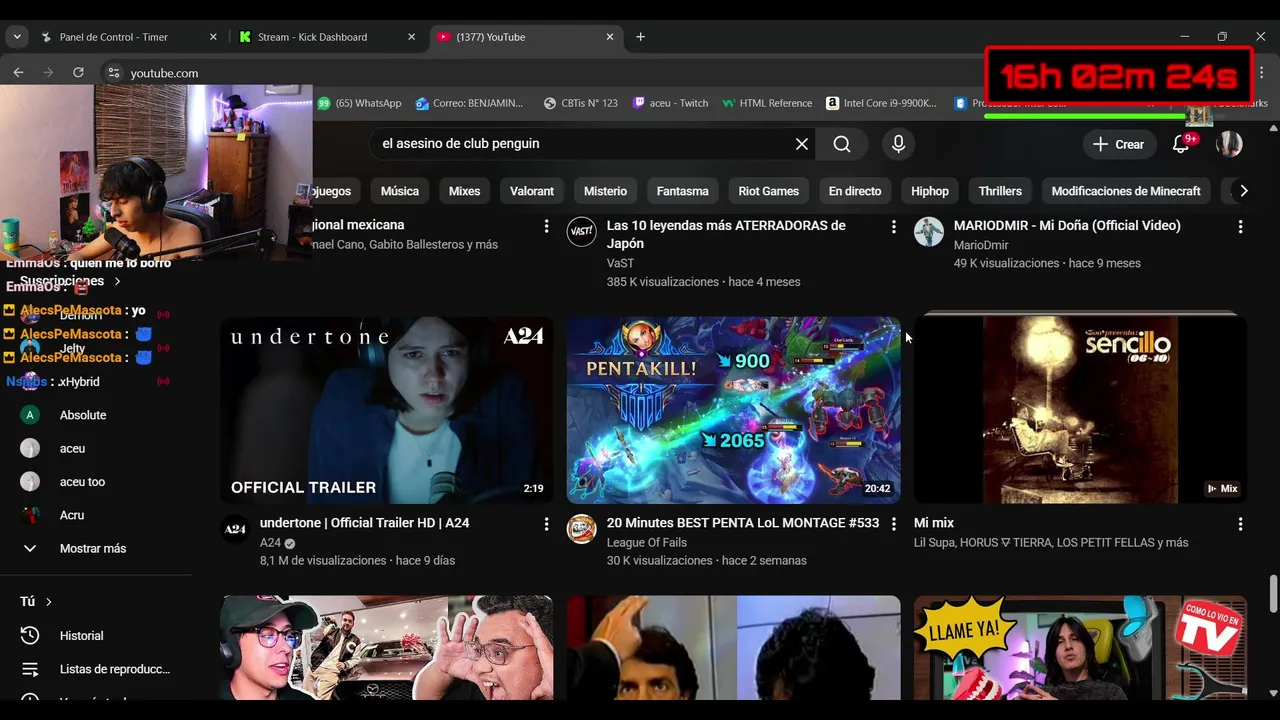Open the A24 channel name link

[x=270, y=543]
